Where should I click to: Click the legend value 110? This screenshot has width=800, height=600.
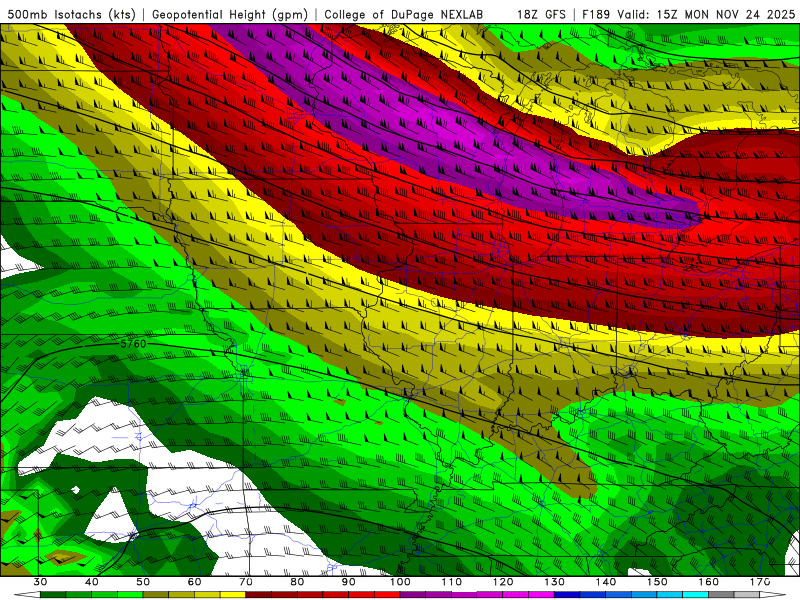(x=452, y=582)
